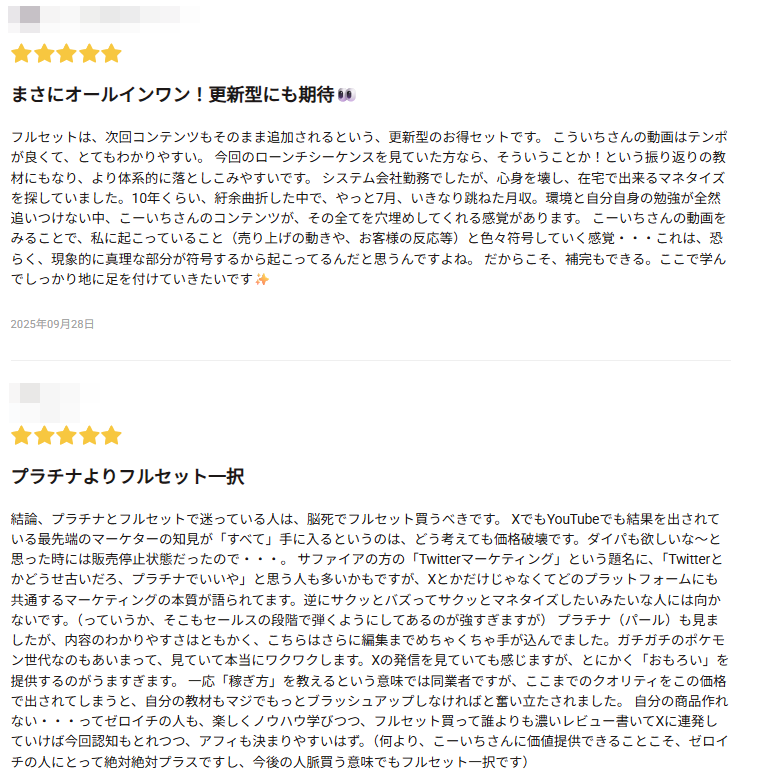Select the second star of the lower review rating
758x783 pixels.
[43, 435]
